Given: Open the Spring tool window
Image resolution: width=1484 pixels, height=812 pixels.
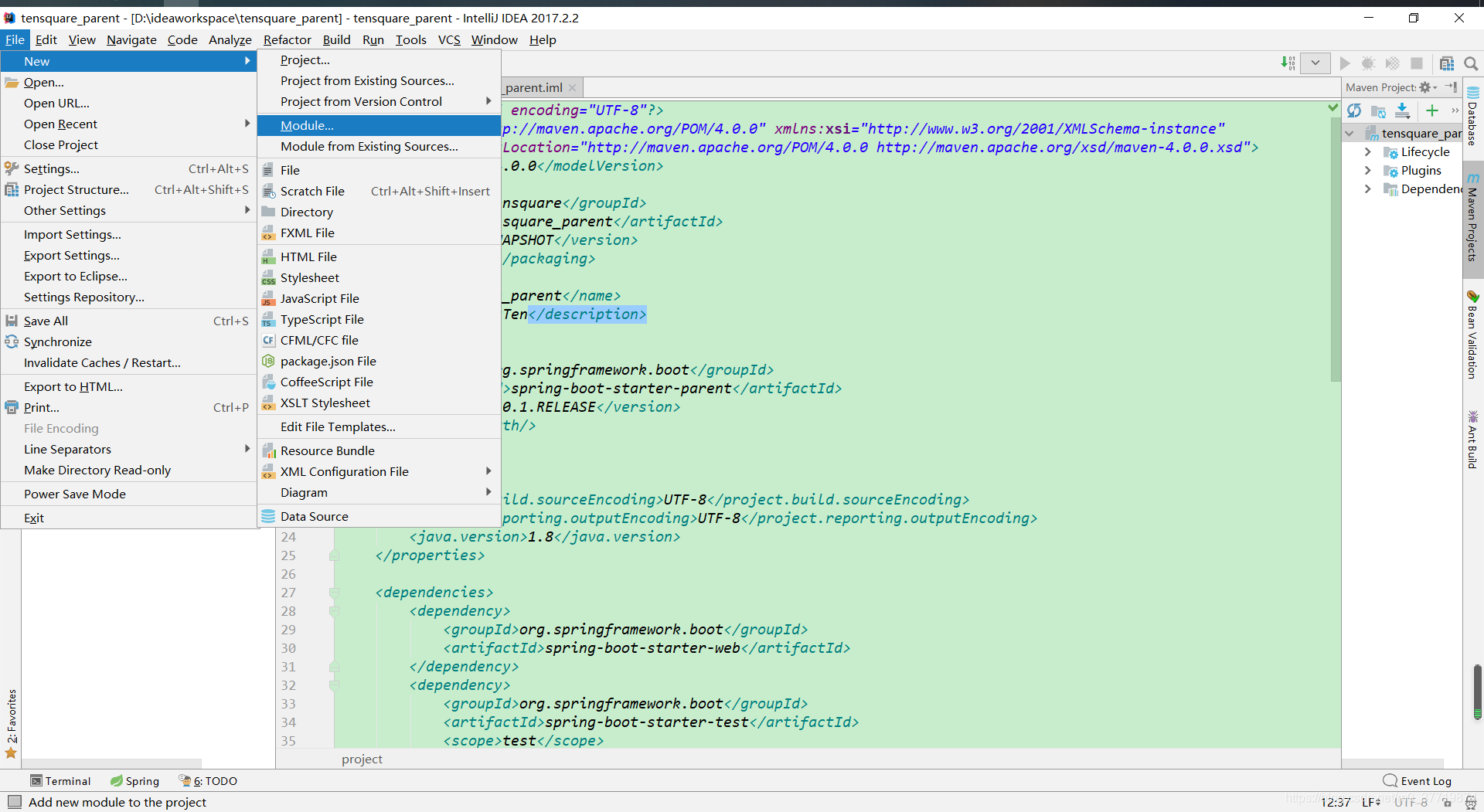Looking at the screenshot, I should coord(134,781).
